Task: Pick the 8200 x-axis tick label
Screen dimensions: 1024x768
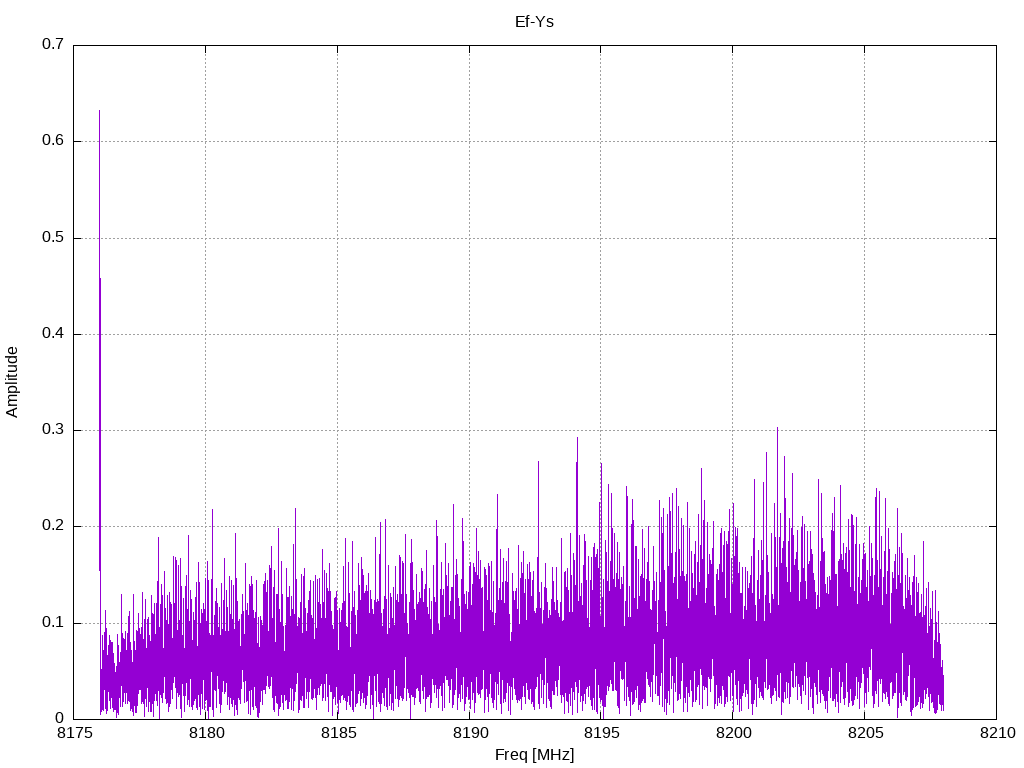Action: (x=732, y=734)
